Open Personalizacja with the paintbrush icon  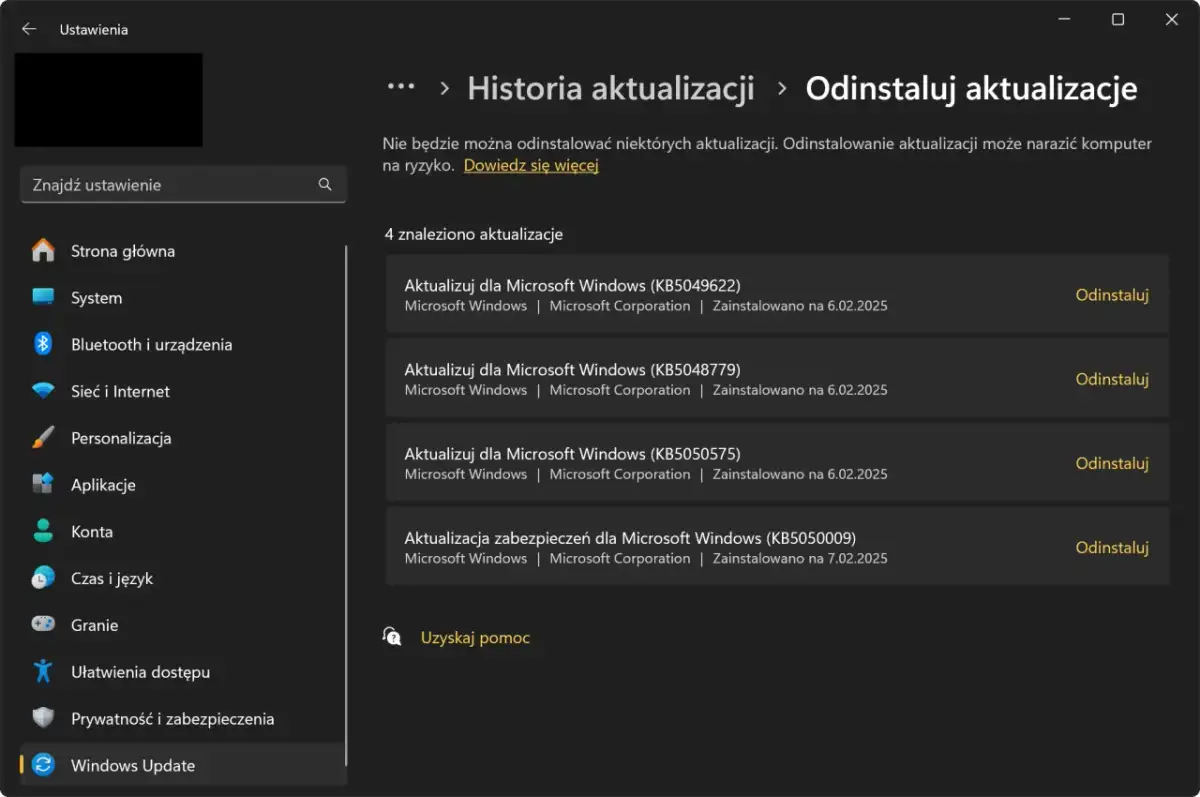[x=44, y=438]
